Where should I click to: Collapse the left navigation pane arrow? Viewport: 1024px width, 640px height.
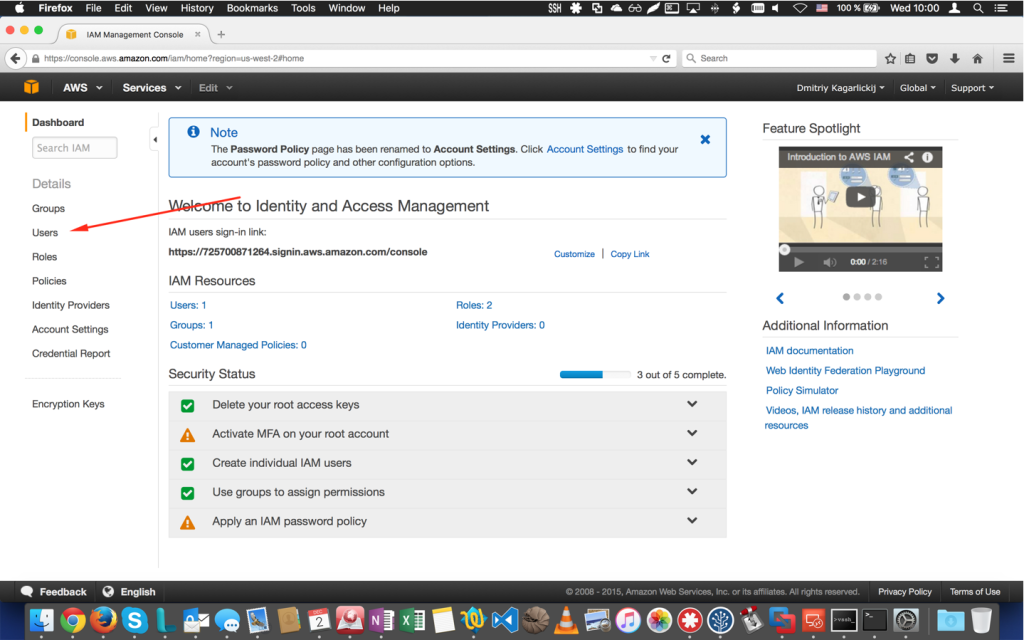pyautogui.click(x=155, y=139)
